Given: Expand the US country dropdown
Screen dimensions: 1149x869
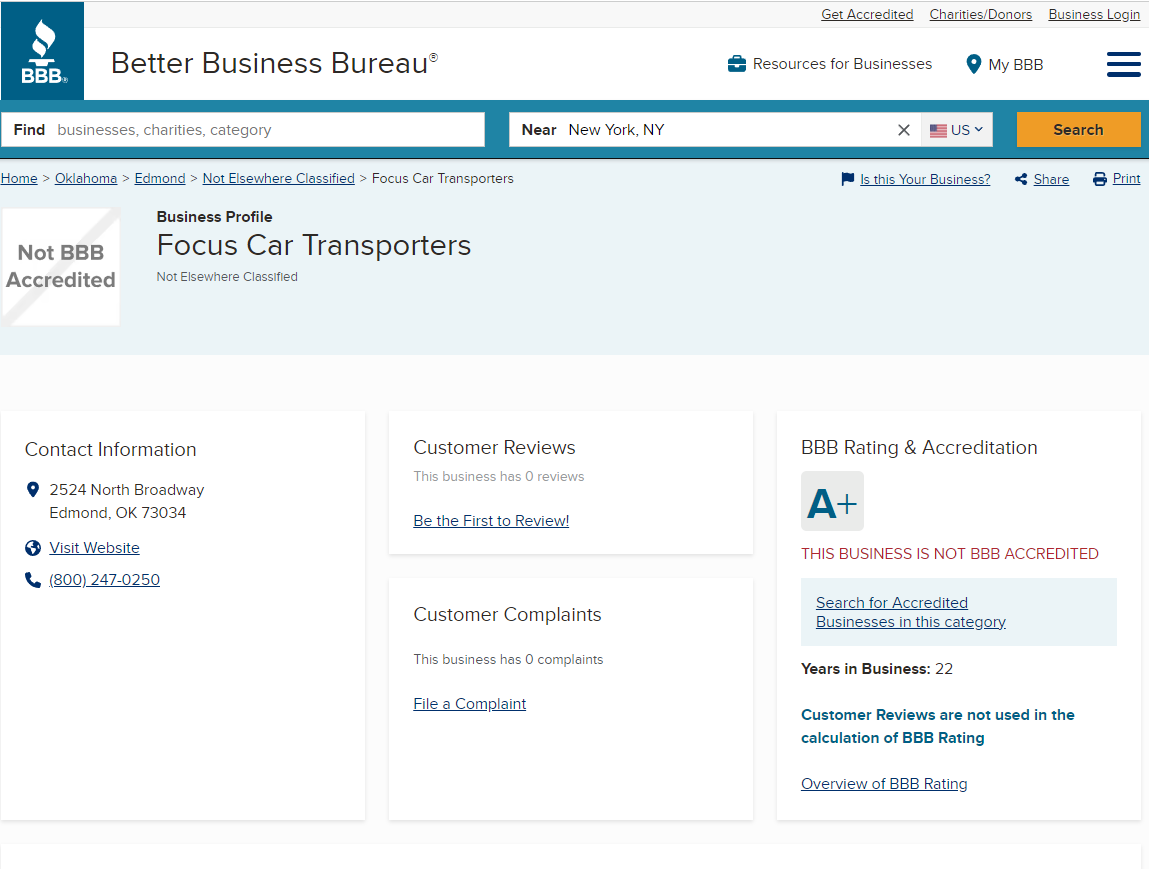Looking at the screenshot, I should 957,130.
